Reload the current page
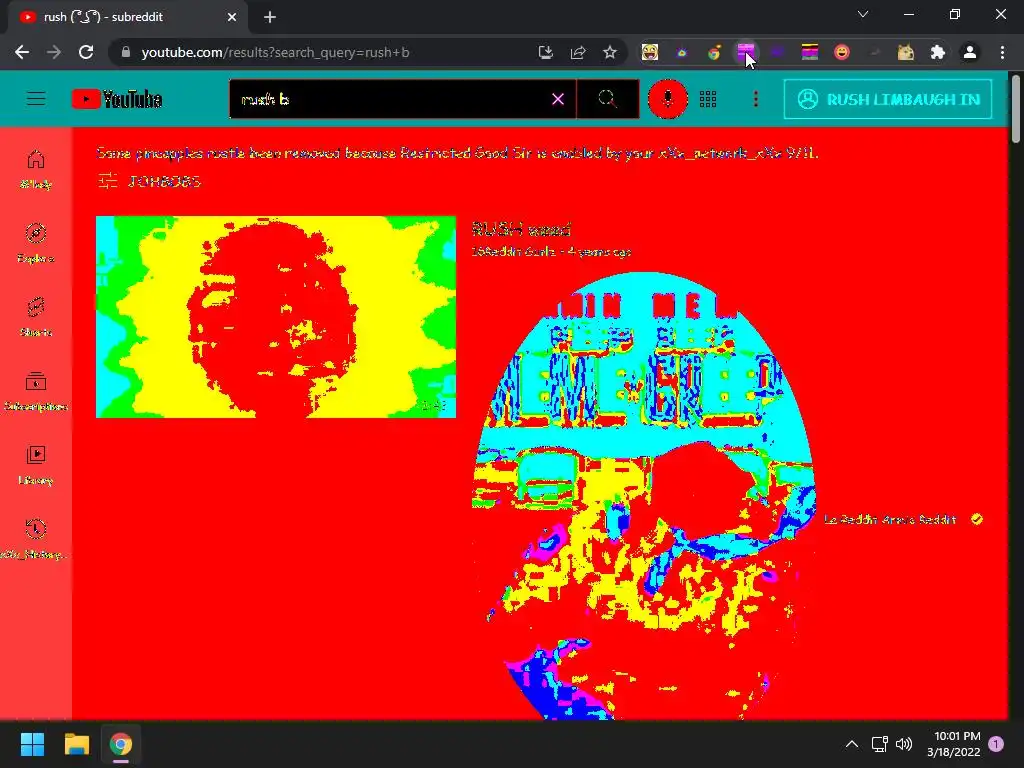This screenshot has height=768, width=1024. pos(86,52)
